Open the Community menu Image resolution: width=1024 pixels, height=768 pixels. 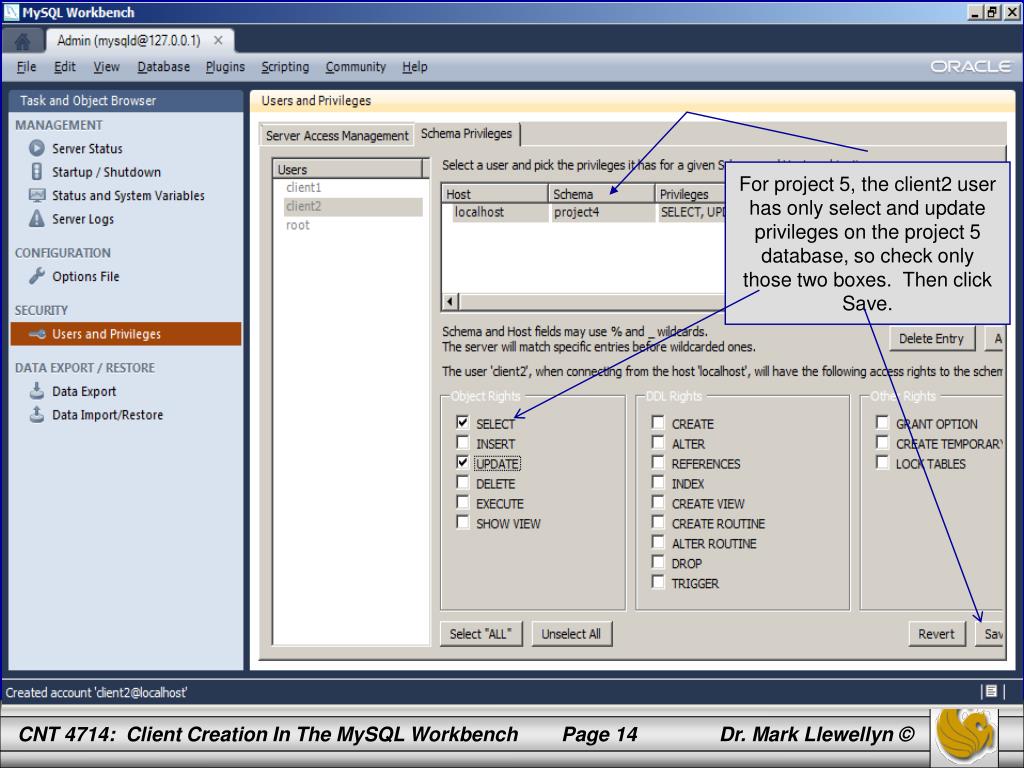(x=356, y=67)
